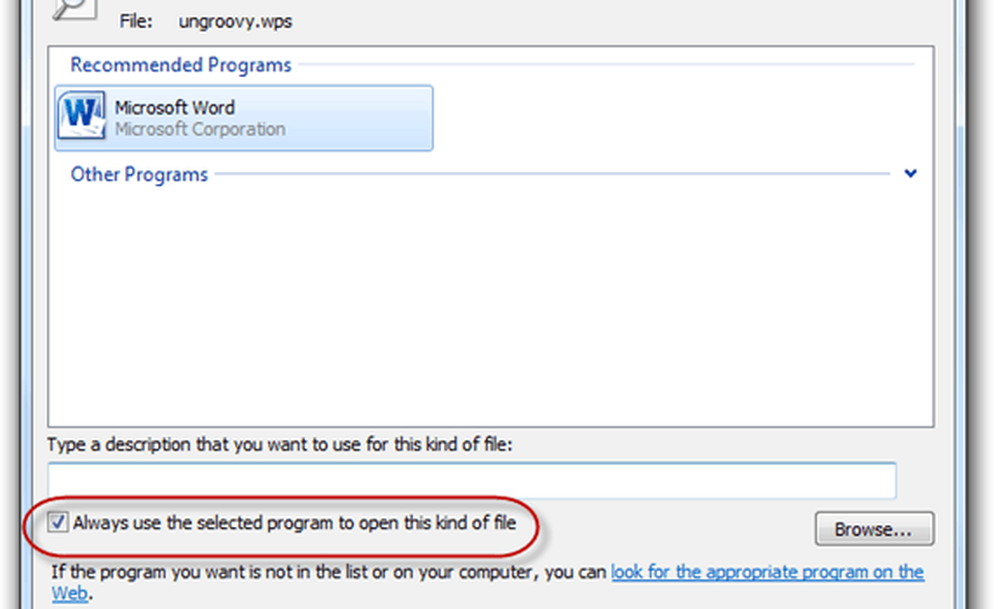Select the Microsoft Word program name
The width and height of the screenshot is (1000, 609).
coord(174,107)
